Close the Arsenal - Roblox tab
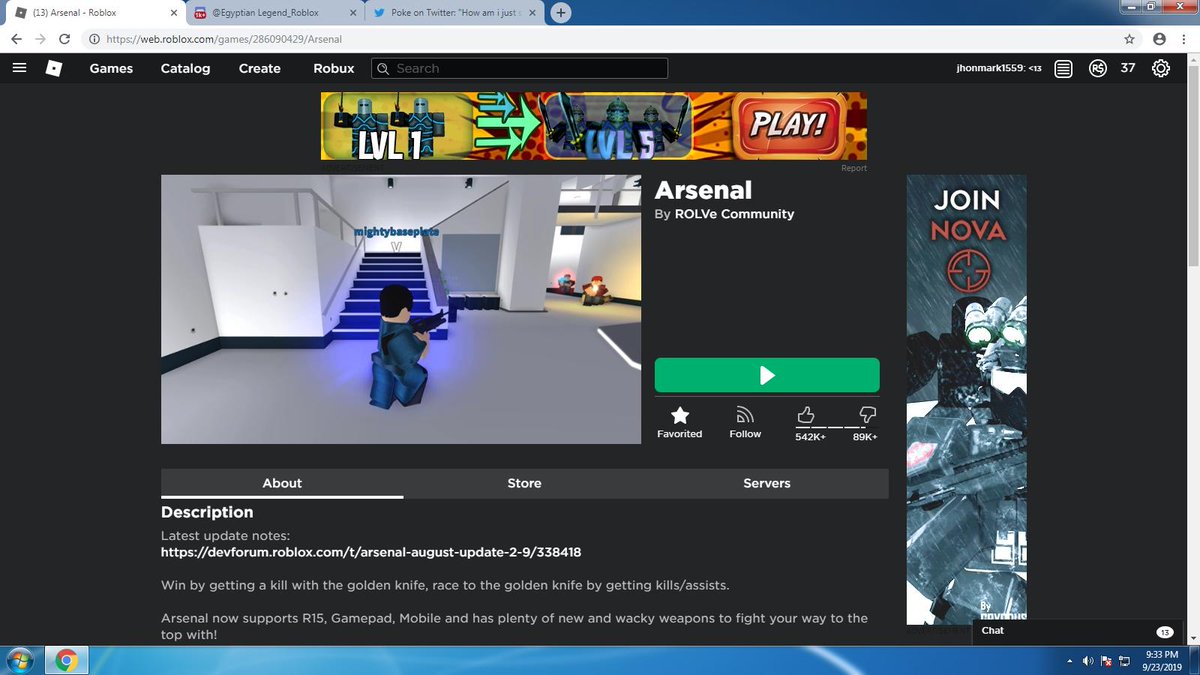This screenshot has width=1200, height=675. (174, 13)
